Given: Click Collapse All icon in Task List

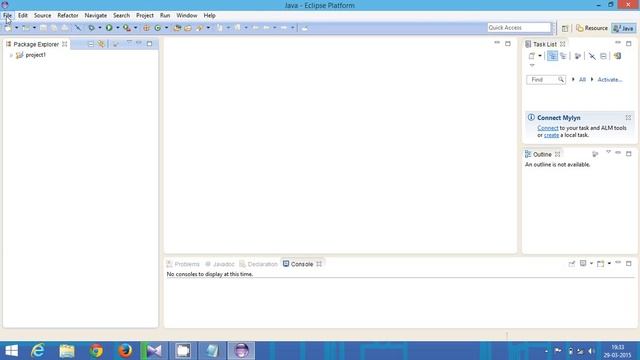Looking at the screenshot, I should point(603,56).
